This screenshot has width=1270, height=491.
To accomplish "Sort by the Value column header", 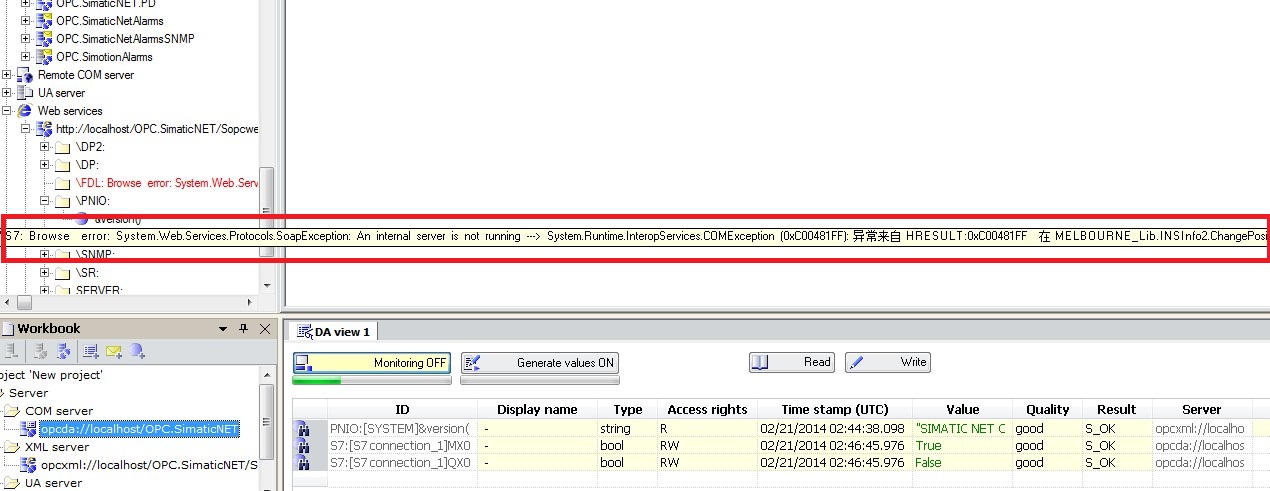I will click(962, 409).
